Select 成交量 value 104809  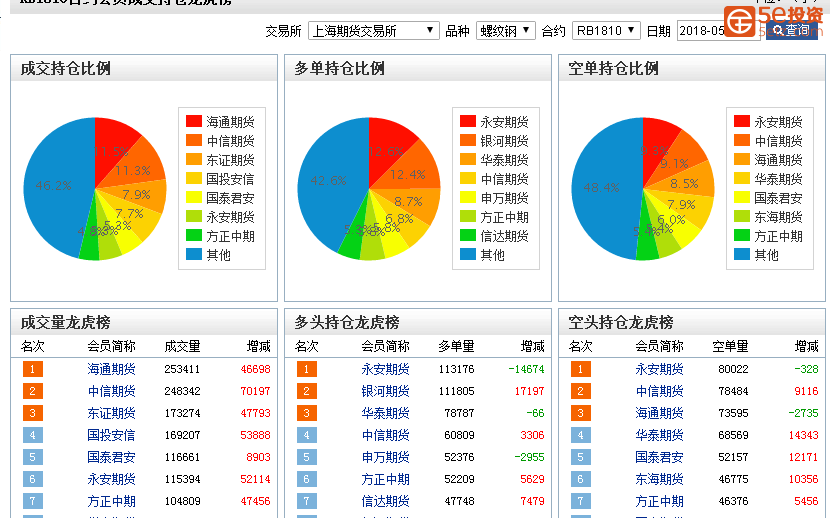(x=182, y=501)
